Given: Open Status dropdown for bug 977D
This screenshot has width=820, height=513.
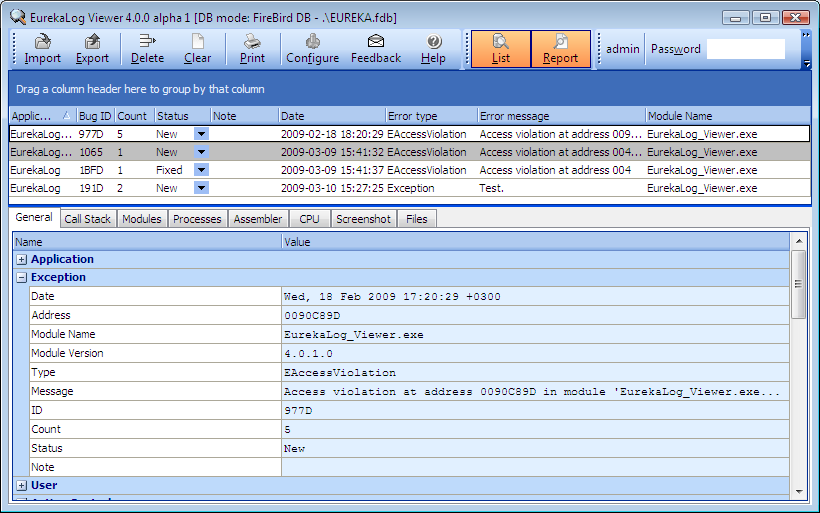Looking at the screenshot, I should (201, 134).
